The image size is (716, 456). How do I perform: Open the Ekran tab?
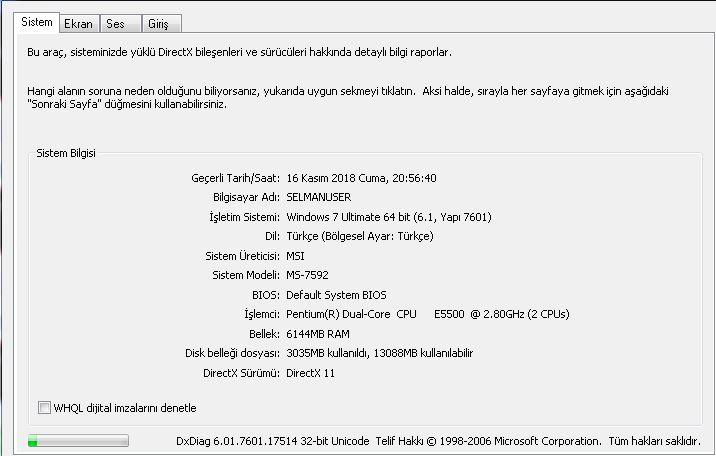[79, 24]
